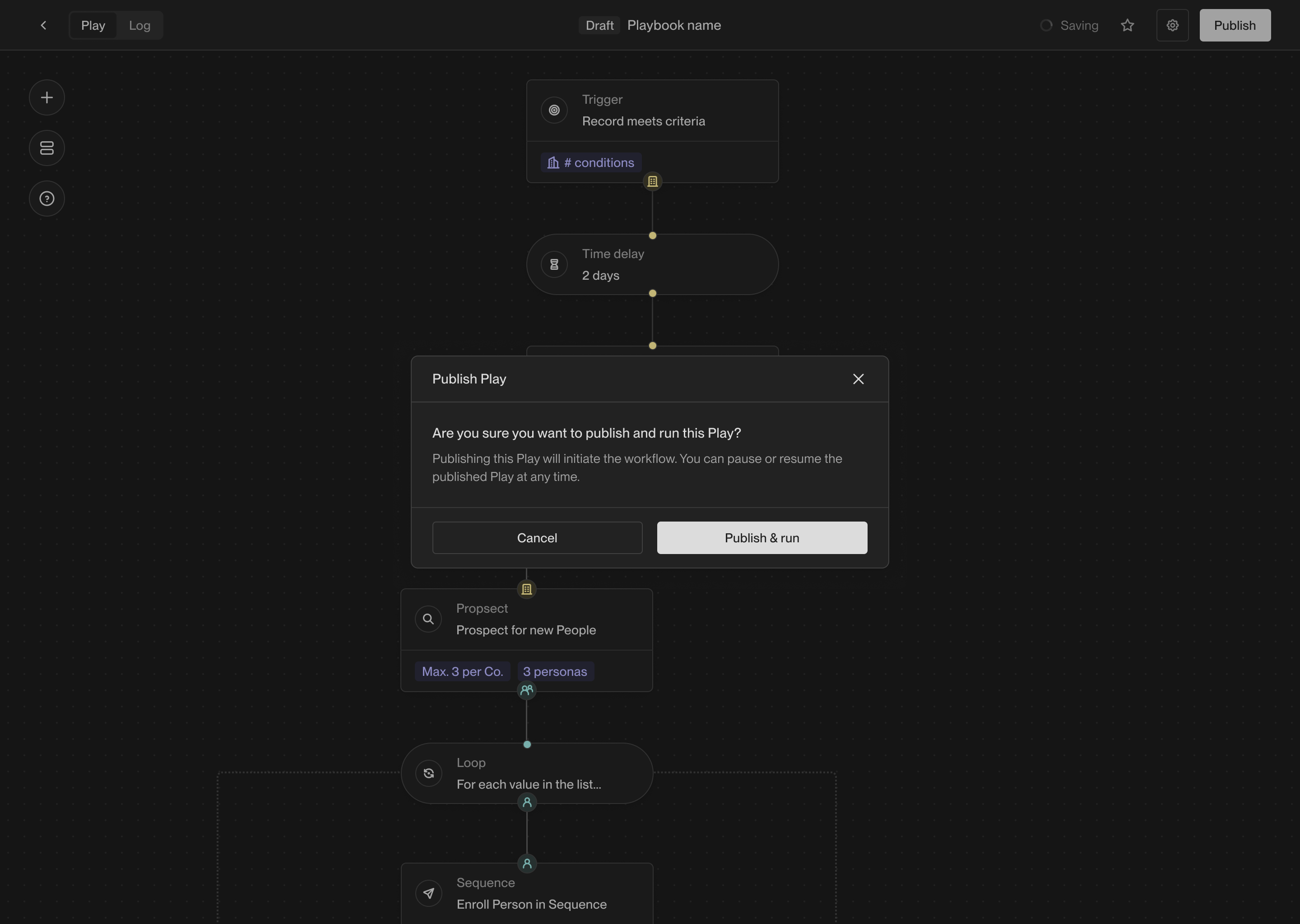Click the back arrow in header

click(43, 25)
